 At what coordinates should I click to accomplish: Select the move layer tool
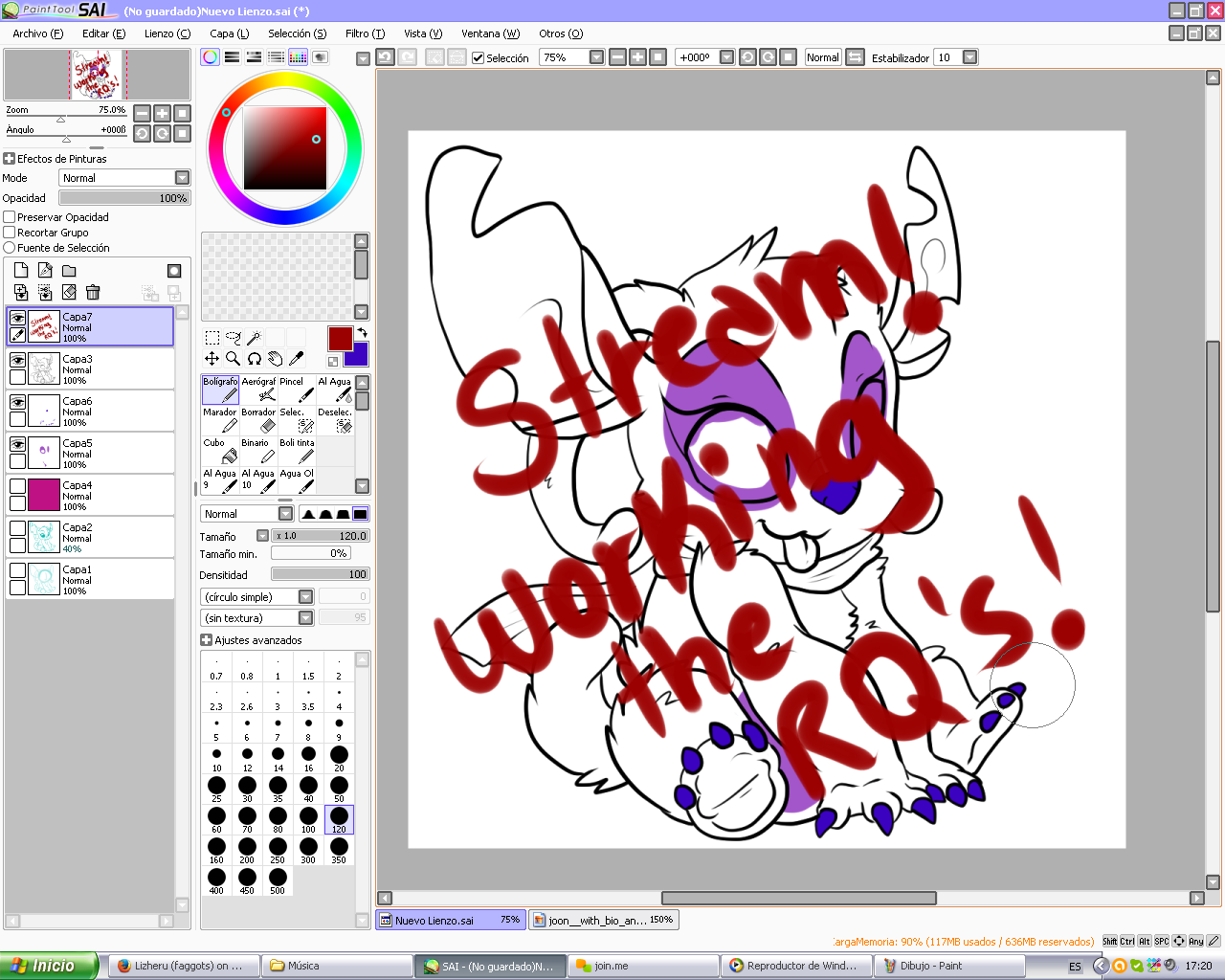point(212,359)
